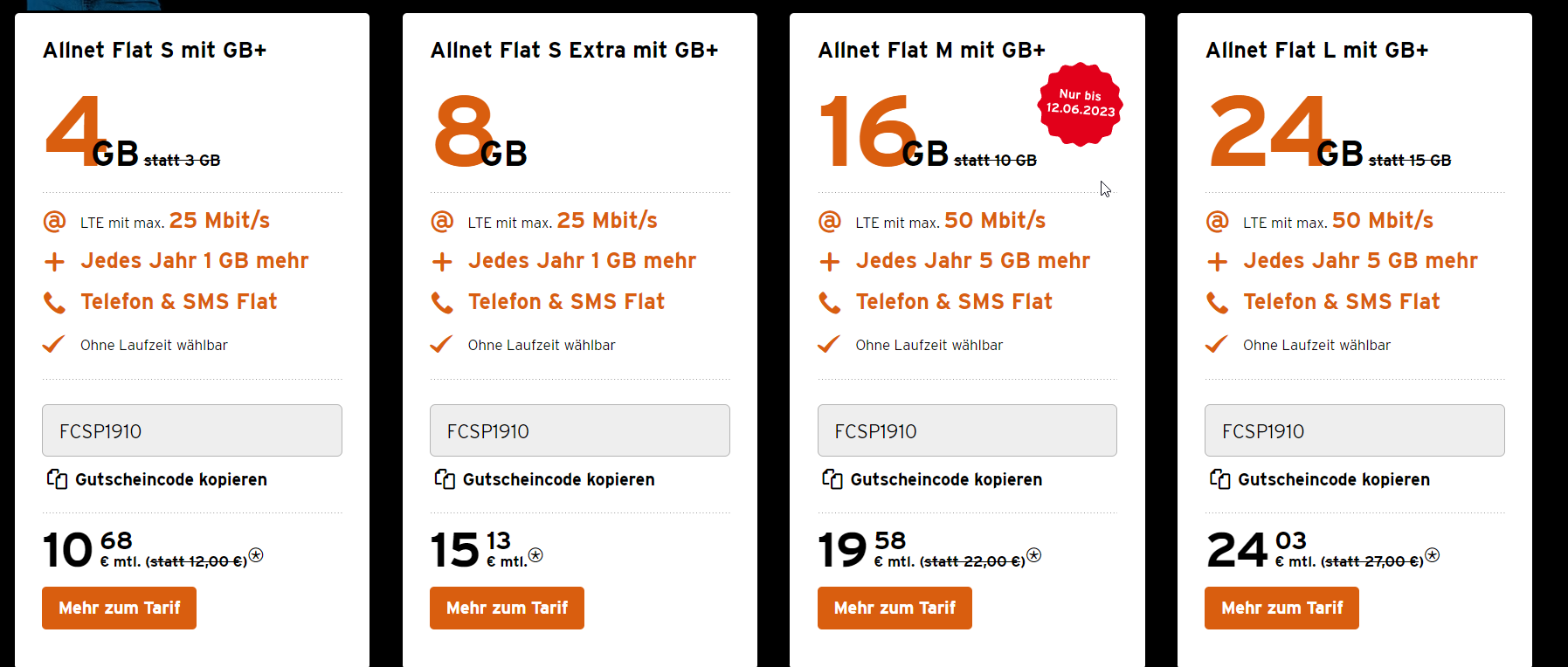Viewport: 1568px width, 667px height.
Task: Click Gutscheincode kopieren text in Flat L card
Action: click(x=1334, y=479)
